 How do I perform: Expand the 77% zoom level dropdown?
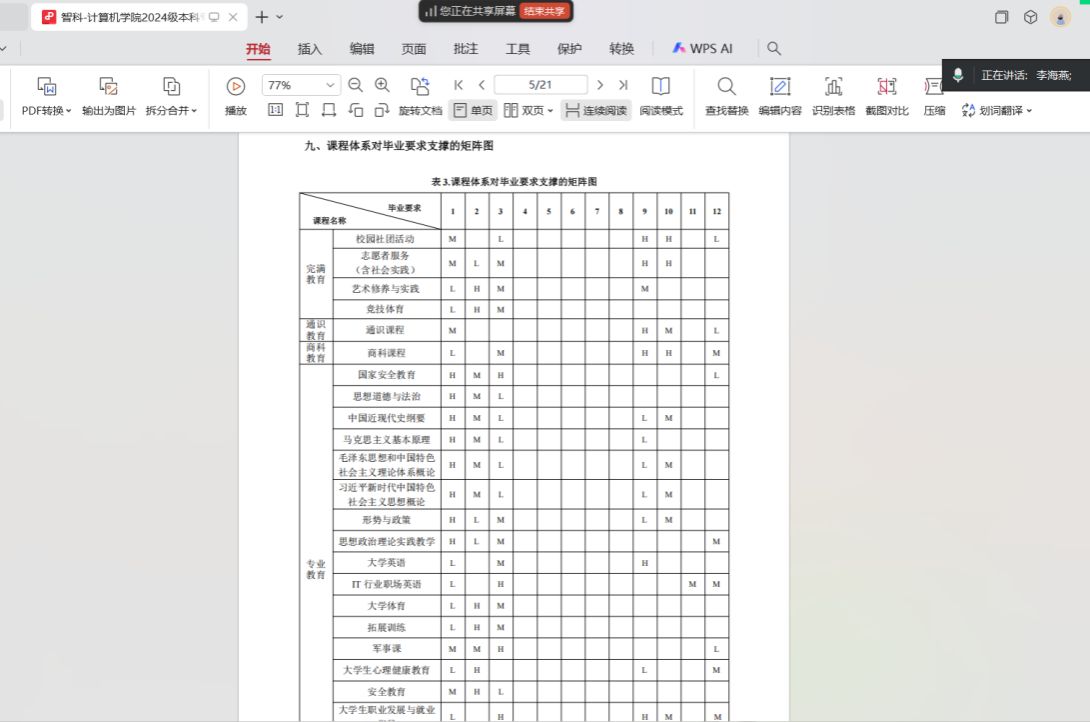(x=330, y=86)
